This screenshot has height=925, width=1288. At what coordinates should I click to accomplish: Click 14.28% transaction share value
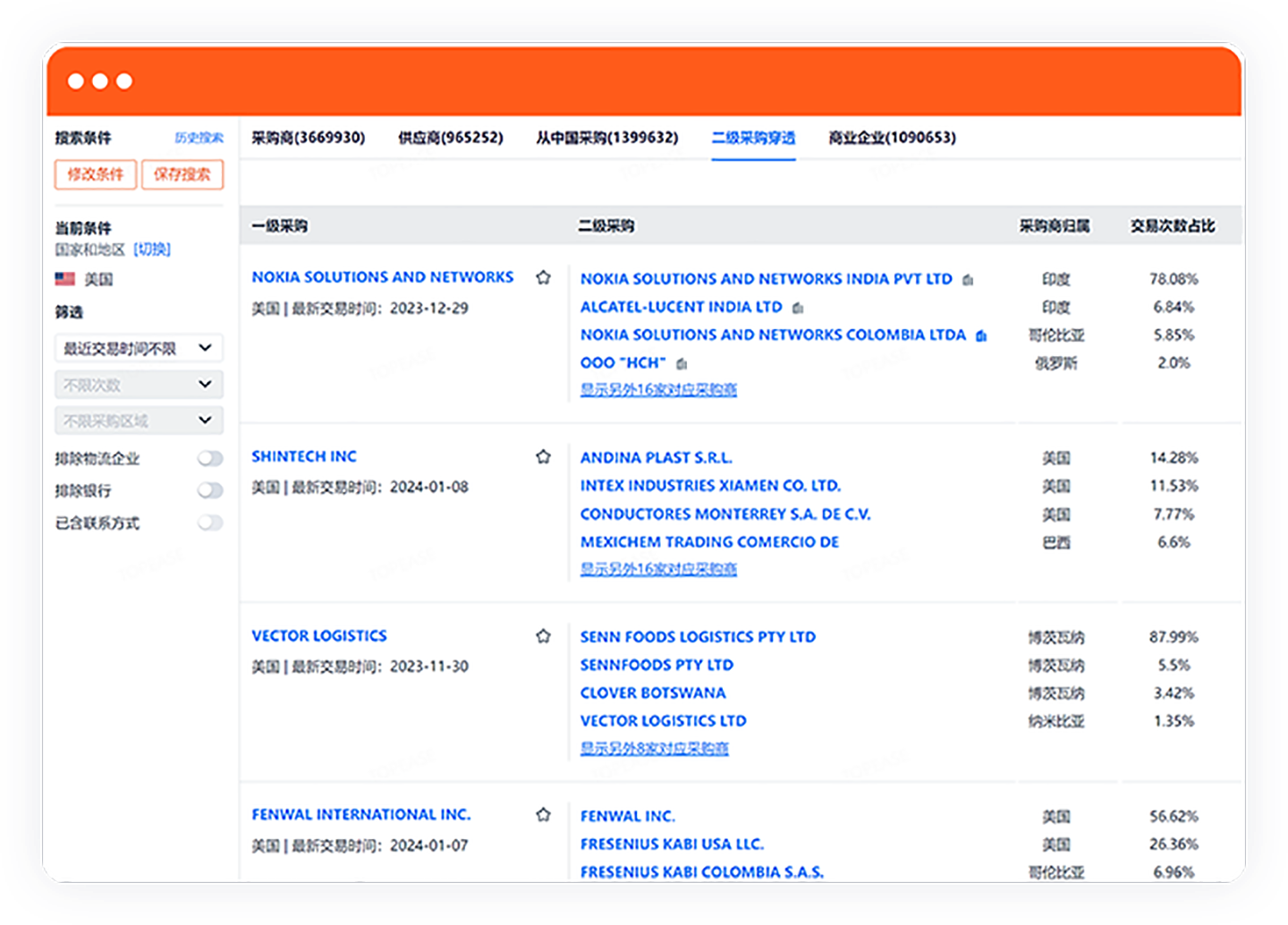pyautogui.click(x=1174, y=458)
